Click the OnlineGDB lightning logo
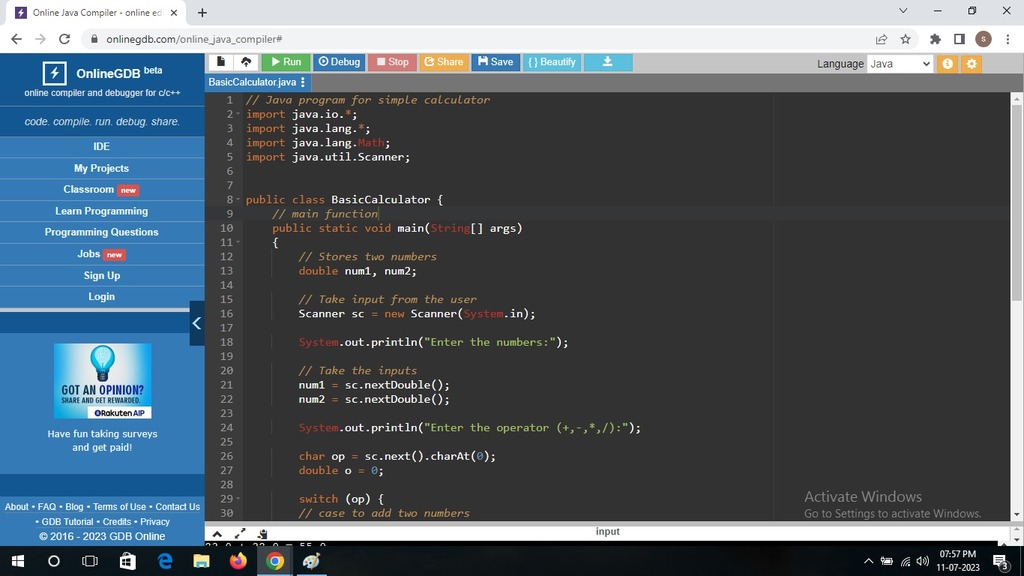This screenshot has width=1024, height=576. tap(54, 73)
